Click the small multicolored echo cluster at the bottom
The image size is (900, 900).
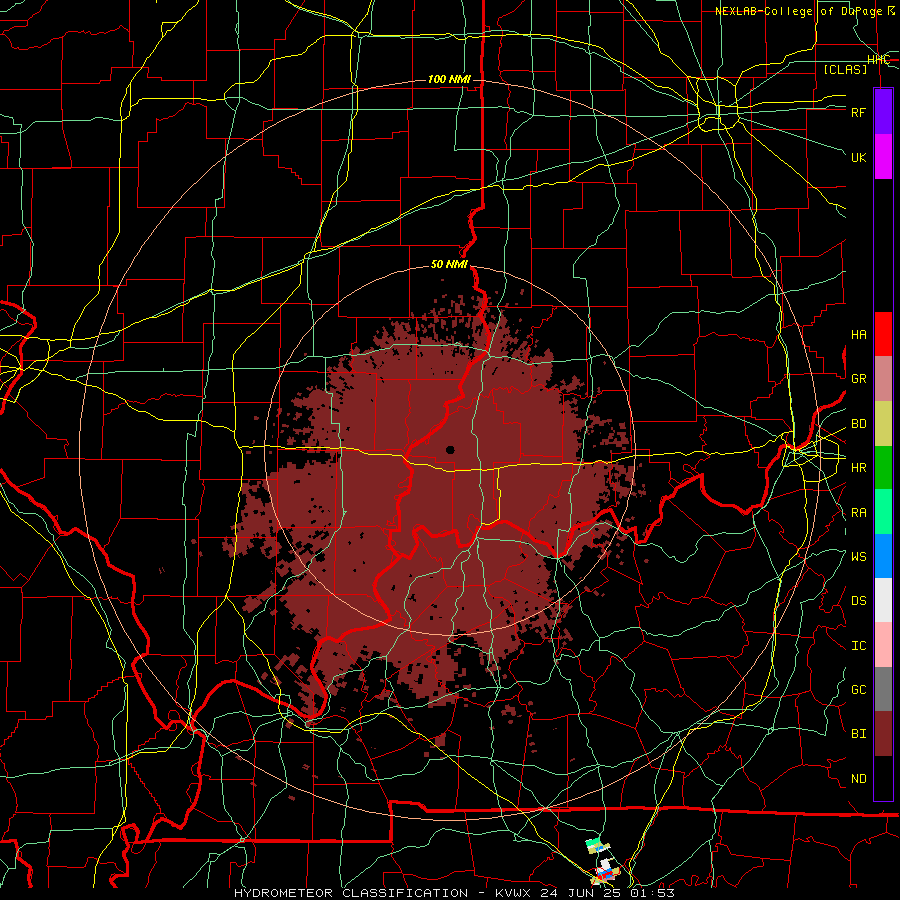pyautogui.click(x=603, y=861)
